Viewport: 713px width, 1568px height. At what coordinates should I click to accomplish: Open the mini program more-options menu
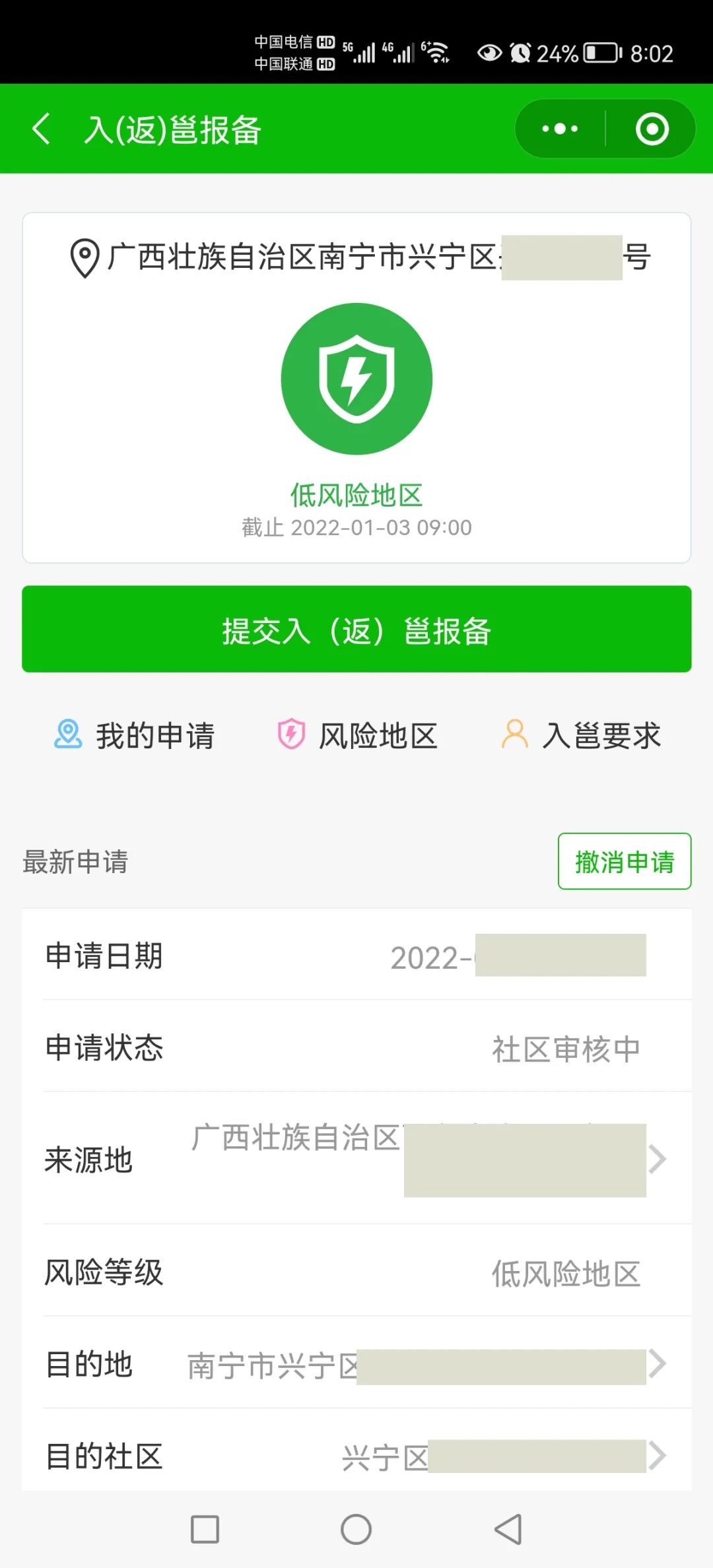click(x=560, y=129)
